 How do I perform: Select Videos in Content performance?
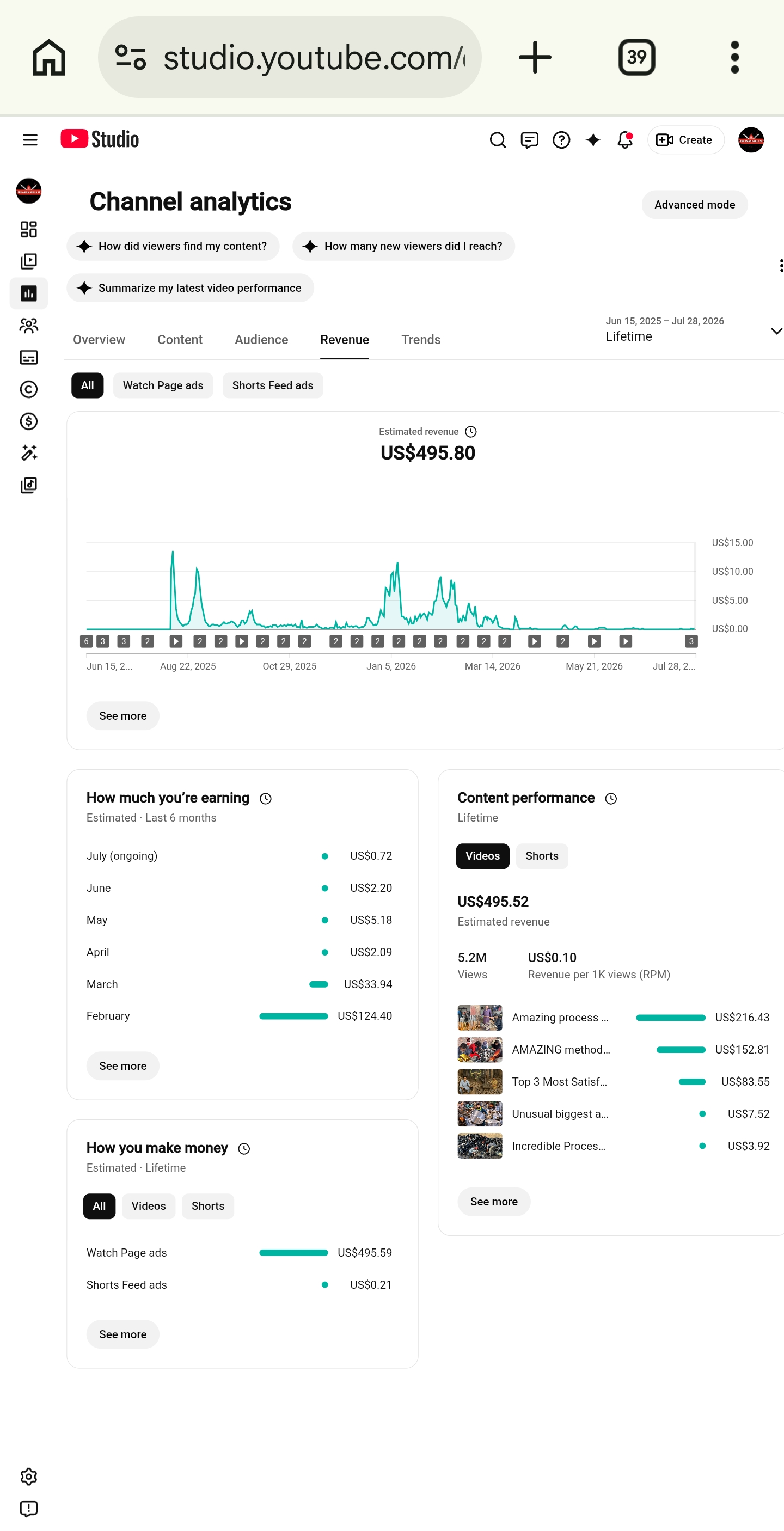tap(482, 856)
